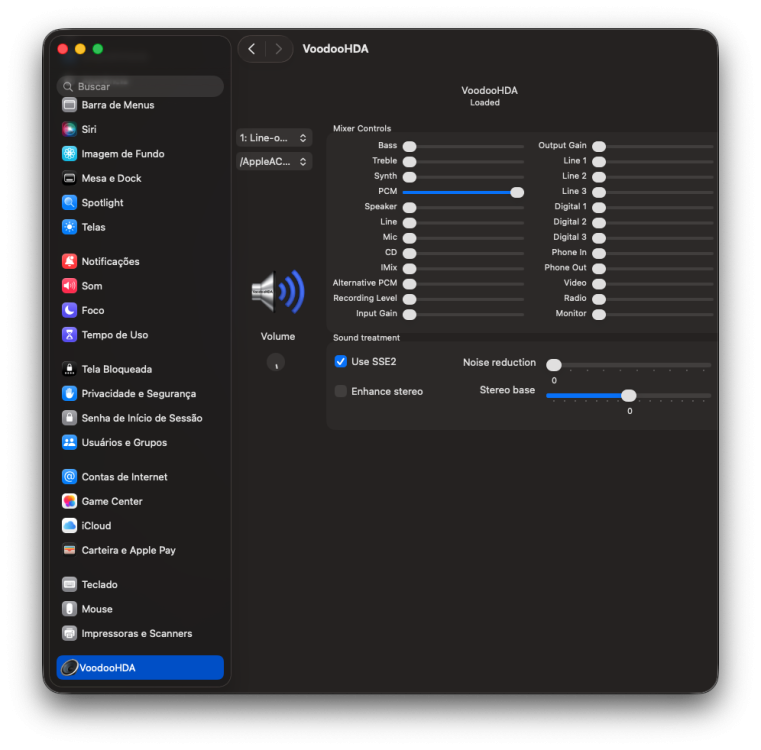
Task: Click the Input Gain slider knob
Action: [x=410, y=315]
